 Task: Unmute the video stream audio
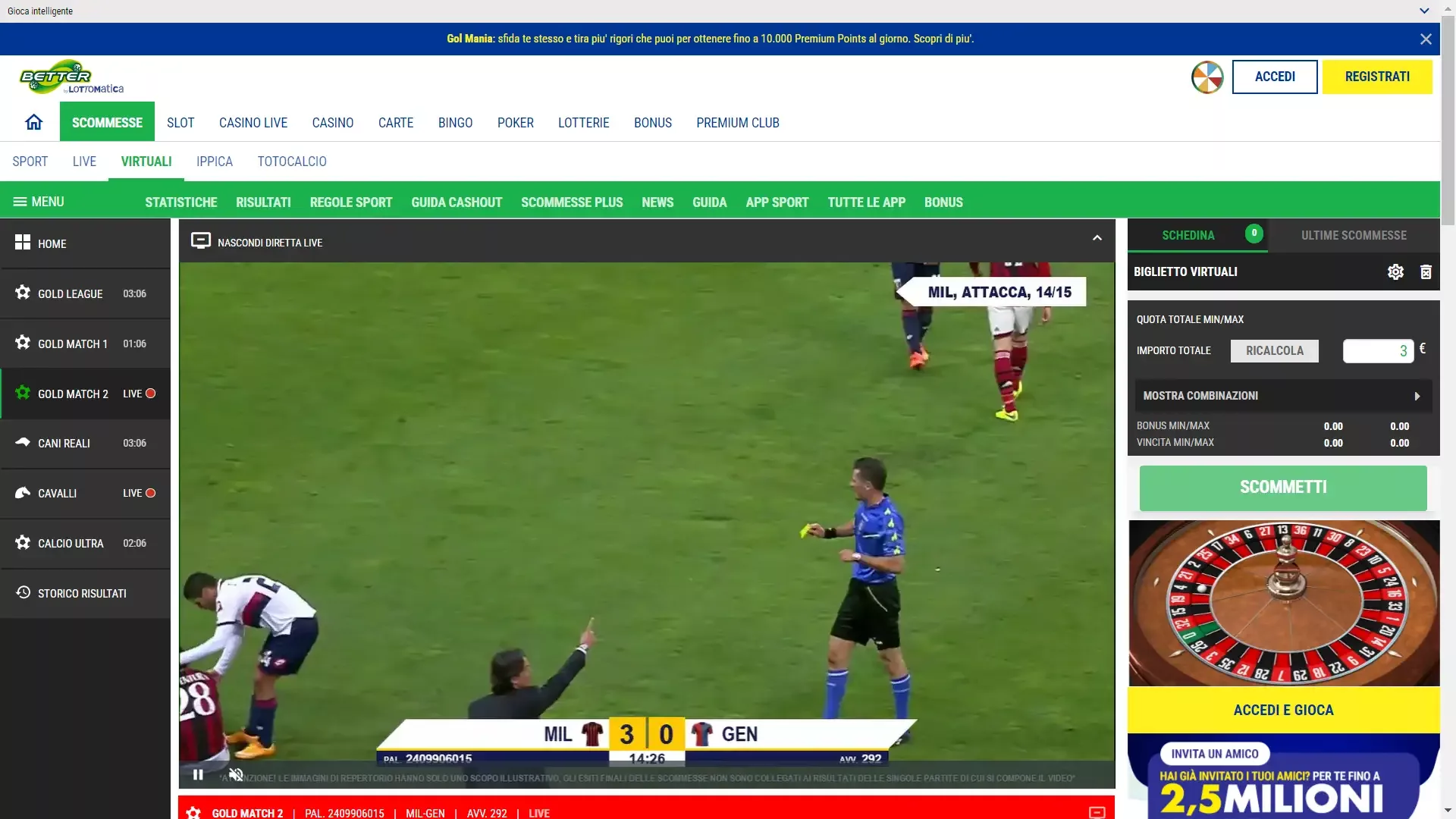[237, 774]
